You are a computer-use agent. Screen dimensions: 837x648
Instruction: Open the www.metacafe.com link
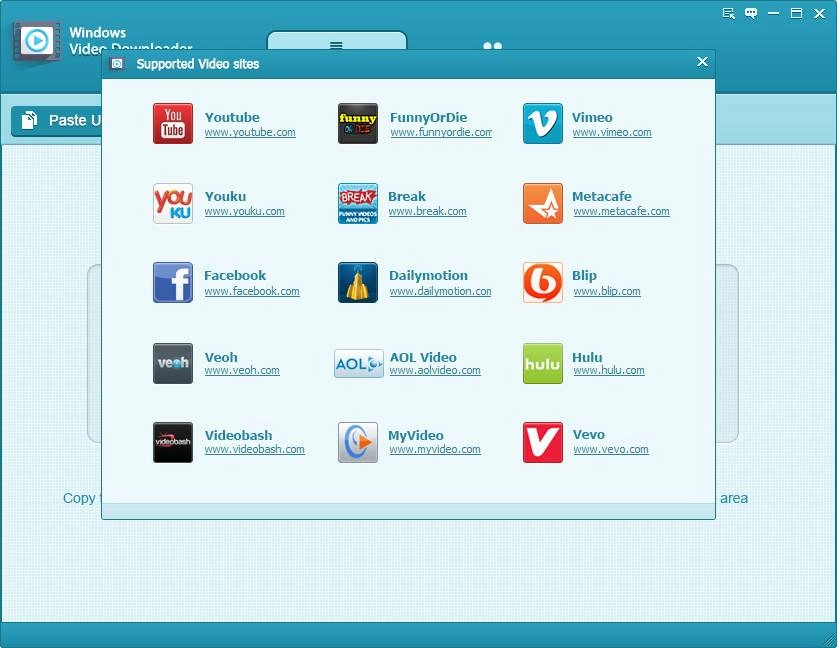(x=621, y=211)
